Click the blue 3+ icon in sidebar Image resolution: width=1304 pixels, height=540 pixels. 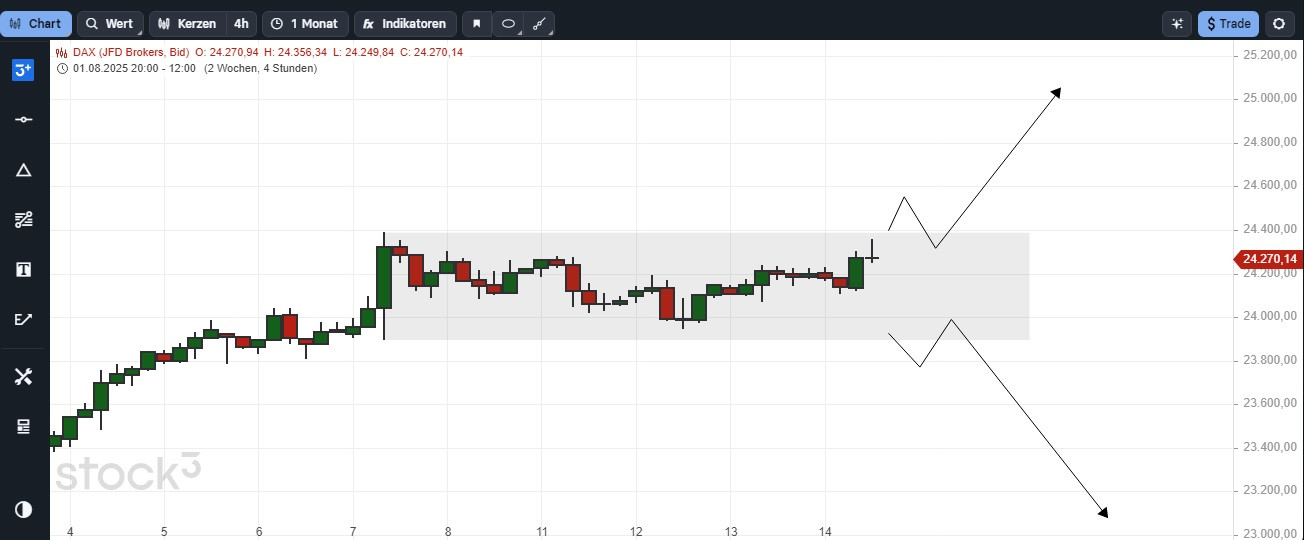[x=23, y=70]
